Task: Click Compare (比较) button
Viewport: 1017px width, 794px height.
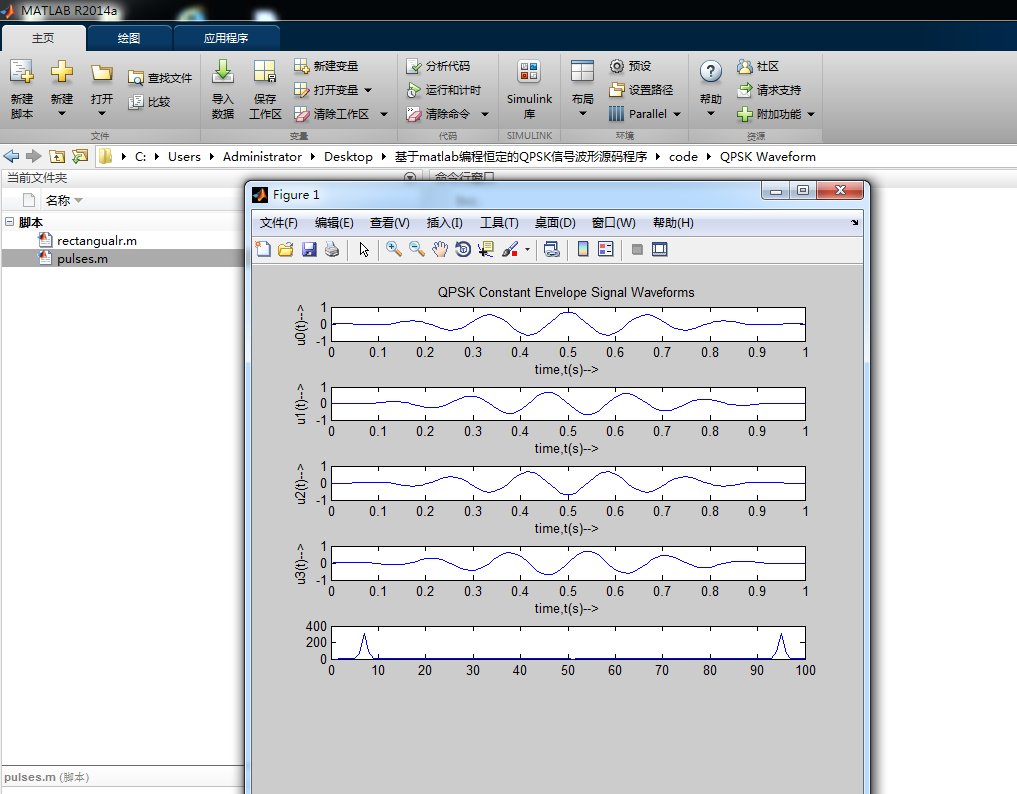Action: [x=150, y=102]
